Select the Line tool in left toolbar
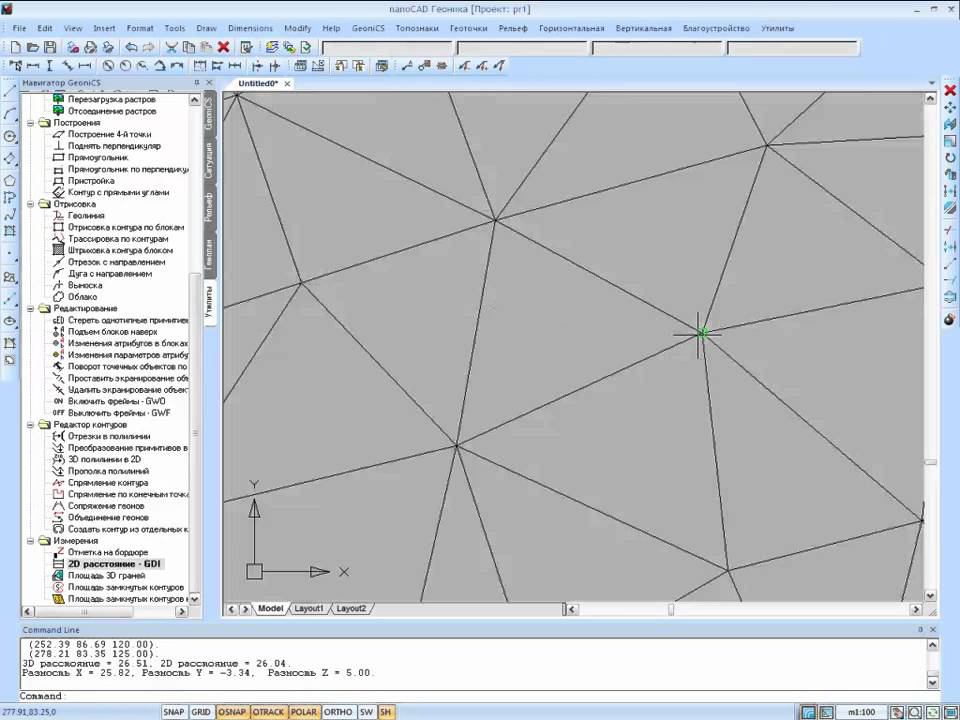 (x=10, y=91)
